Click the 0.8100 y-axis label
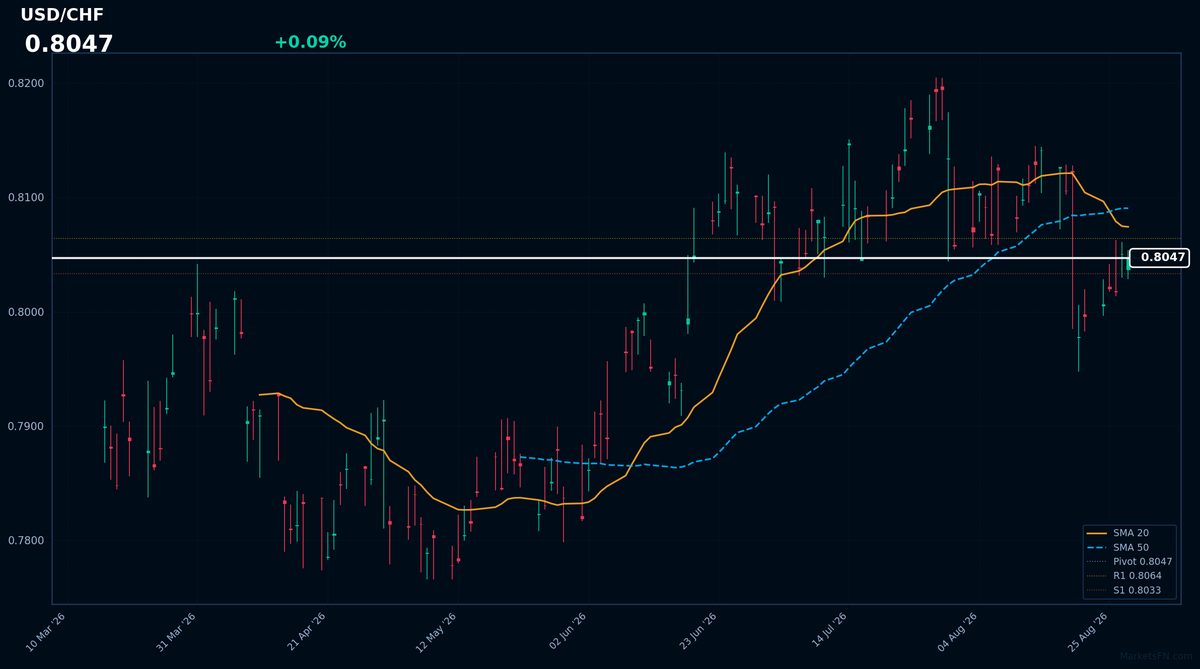 tap(26, 198)
